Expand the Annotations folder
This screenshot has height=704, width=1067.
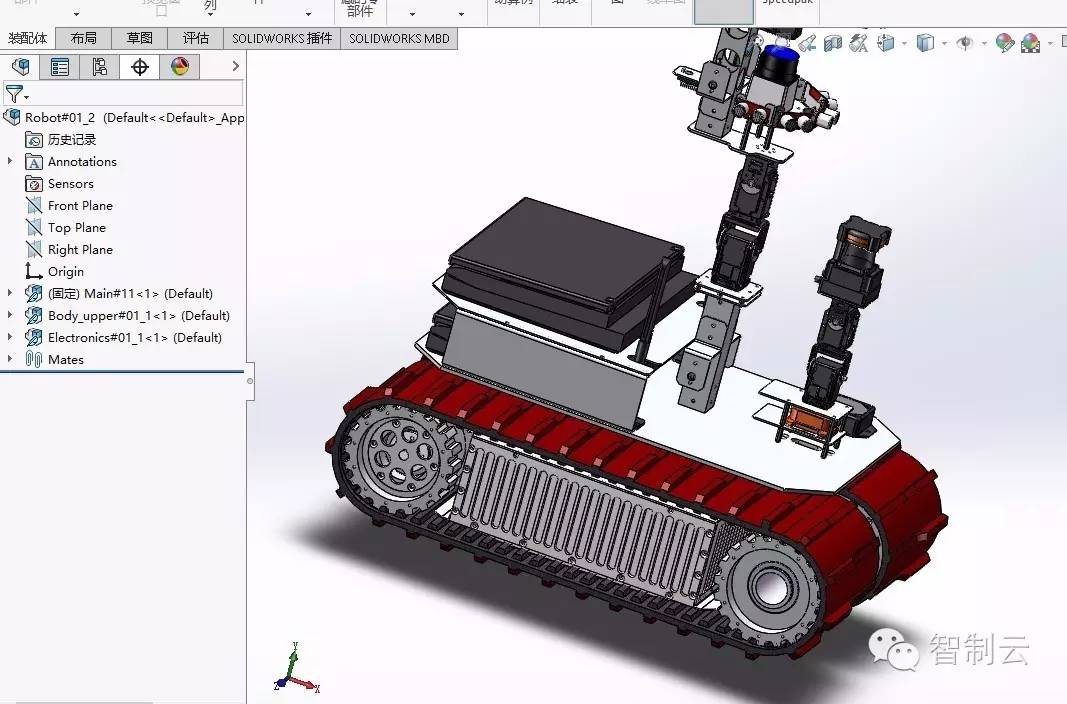point(10,161)
